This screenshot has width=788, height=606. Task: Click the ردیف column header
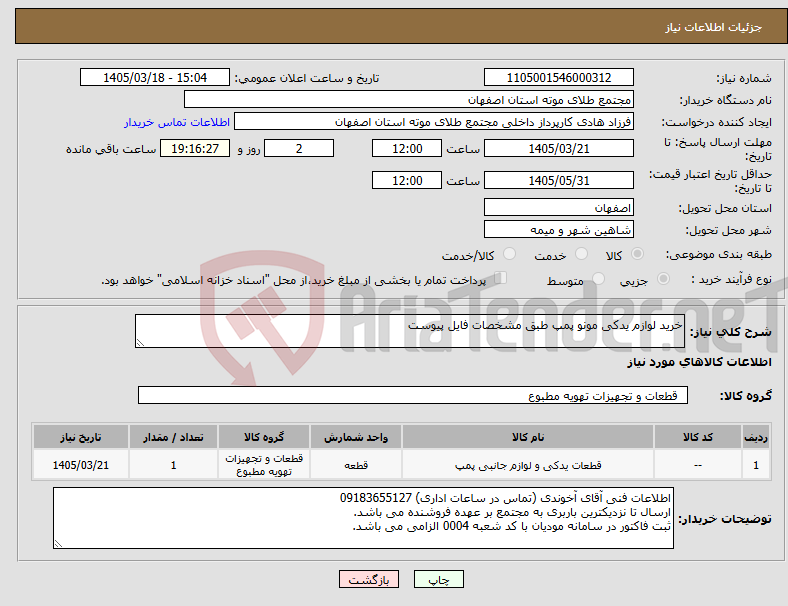[755, 437]
